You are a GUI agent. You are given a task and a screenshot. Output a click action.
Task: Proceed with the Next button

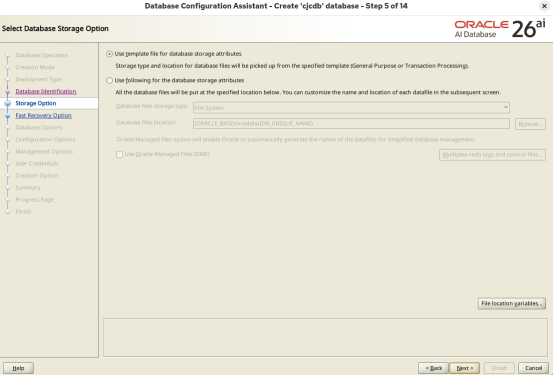(464, 368)
